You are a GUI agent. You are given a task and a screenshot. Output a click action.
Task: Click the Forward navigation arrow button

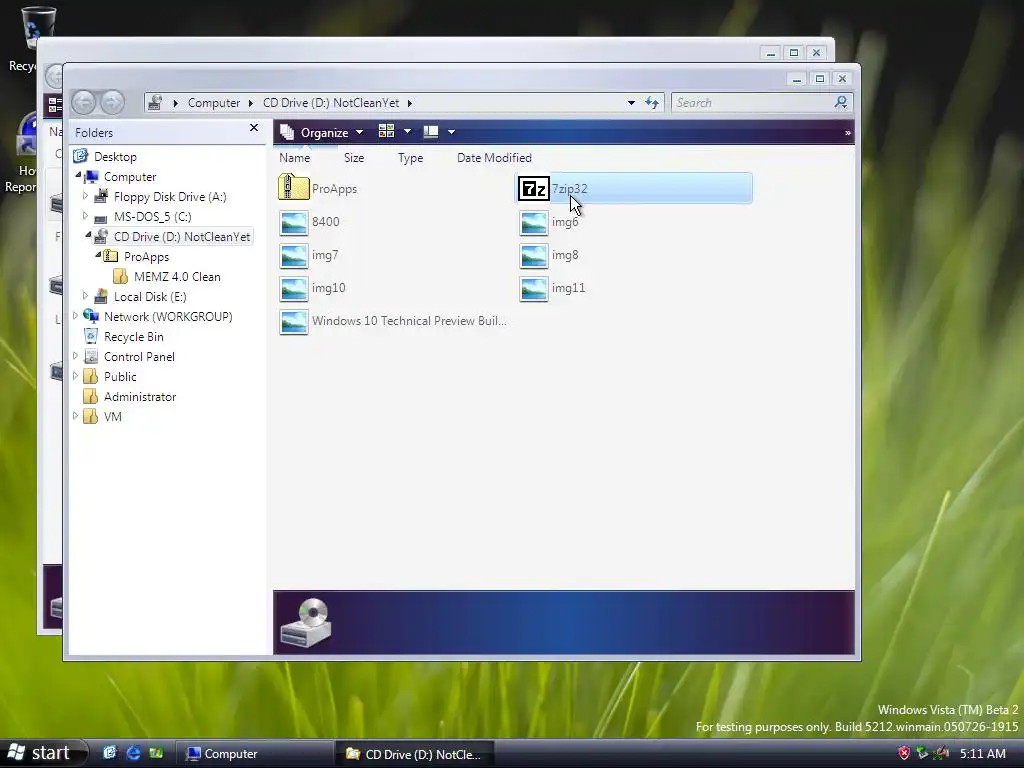(x=112, y=103)
